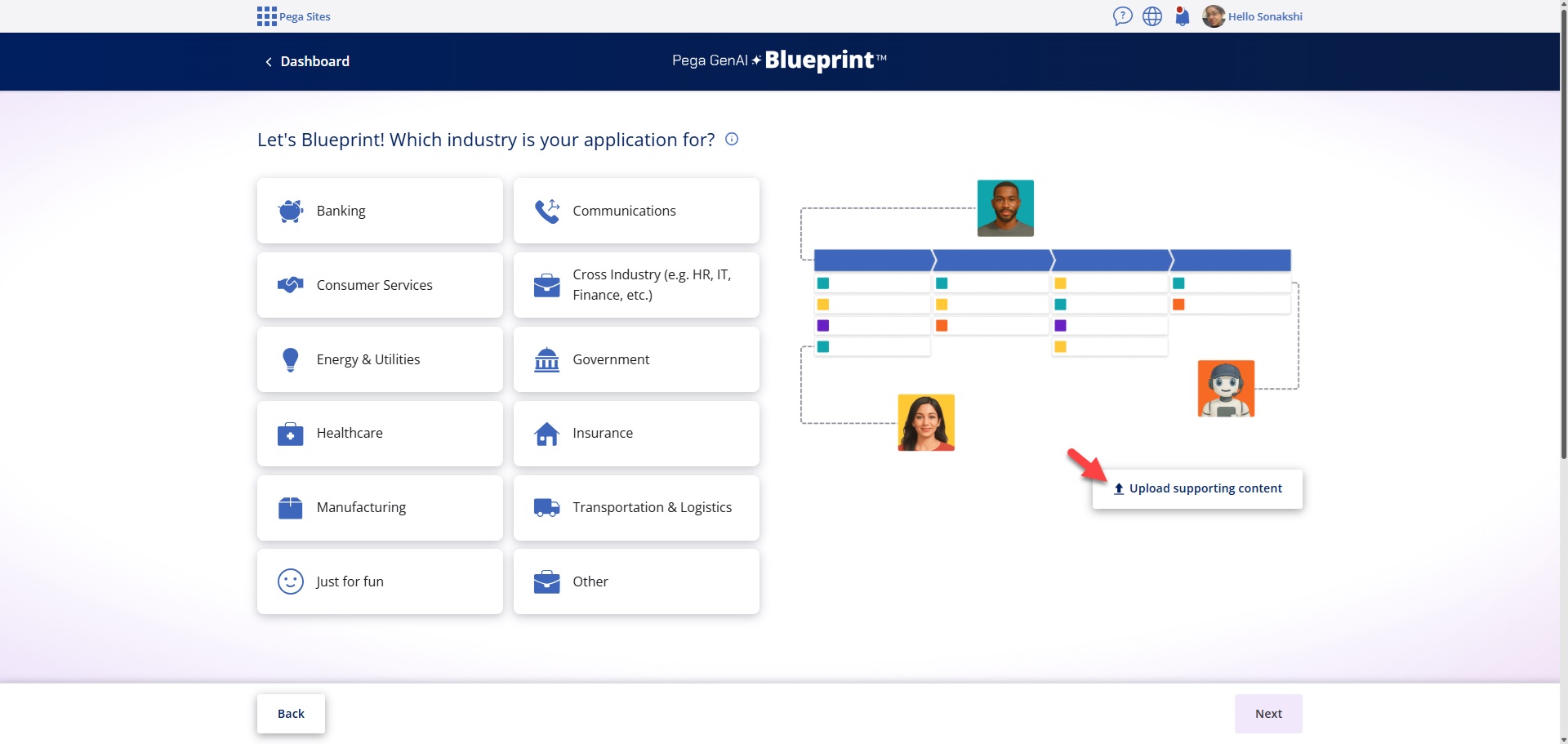The width and height of the screenshot is (1568, 744).
Task: Choose the Communications industry
Action: 636,210
